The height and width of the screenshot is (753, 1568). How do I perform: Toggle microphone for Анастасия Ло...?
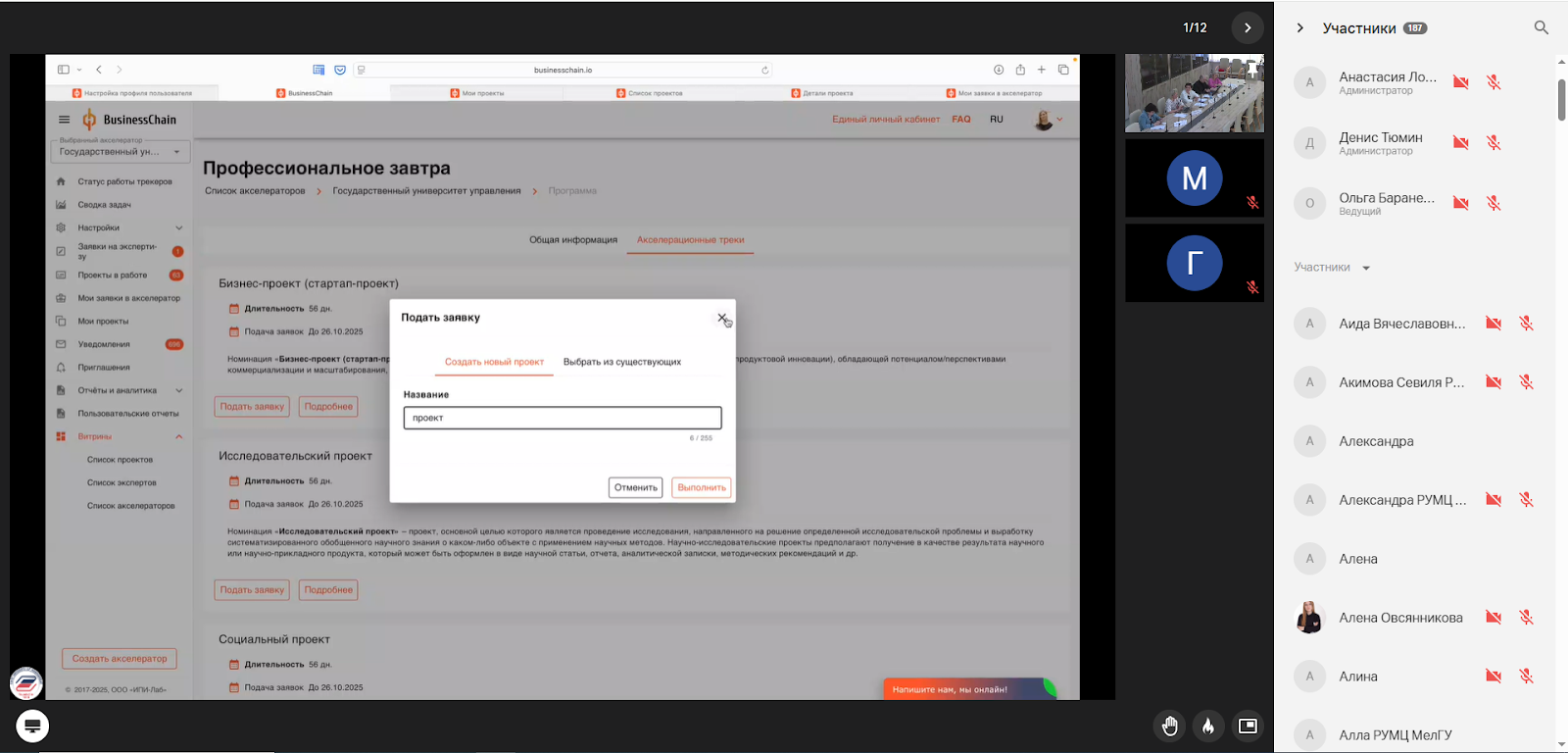pyautogui.click(x=1494, y=82)
